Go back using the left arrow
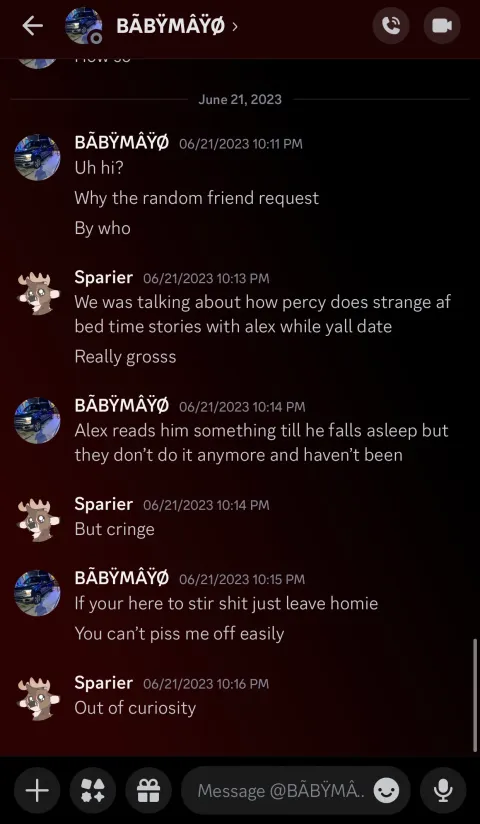This screenshot has height=824, width=480. coord(32,26)
